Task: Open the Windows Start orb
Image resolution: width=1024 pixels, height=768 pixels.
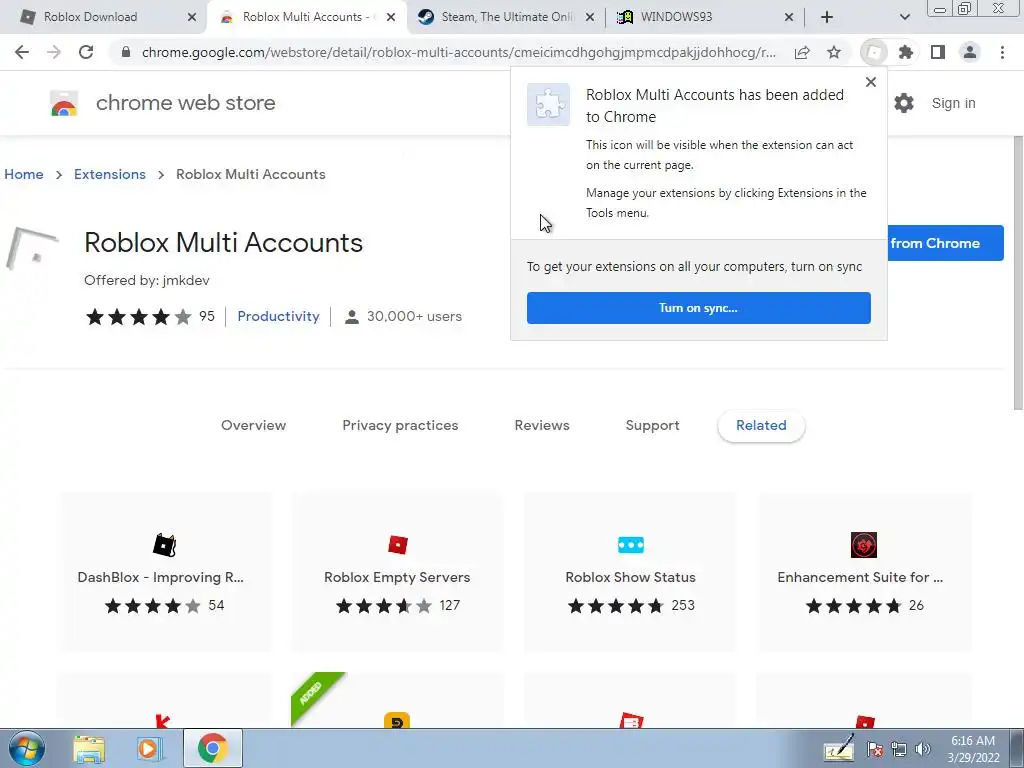Action: [27, 748]
